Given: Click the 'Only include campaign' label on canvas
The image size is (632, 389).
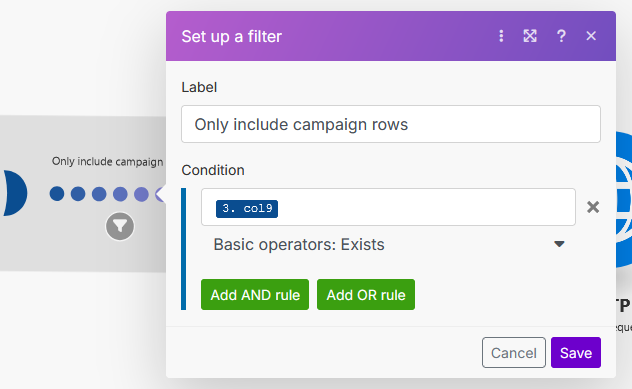Looking at the screenshot, I should pyautogui.click(x=108, y=162).
